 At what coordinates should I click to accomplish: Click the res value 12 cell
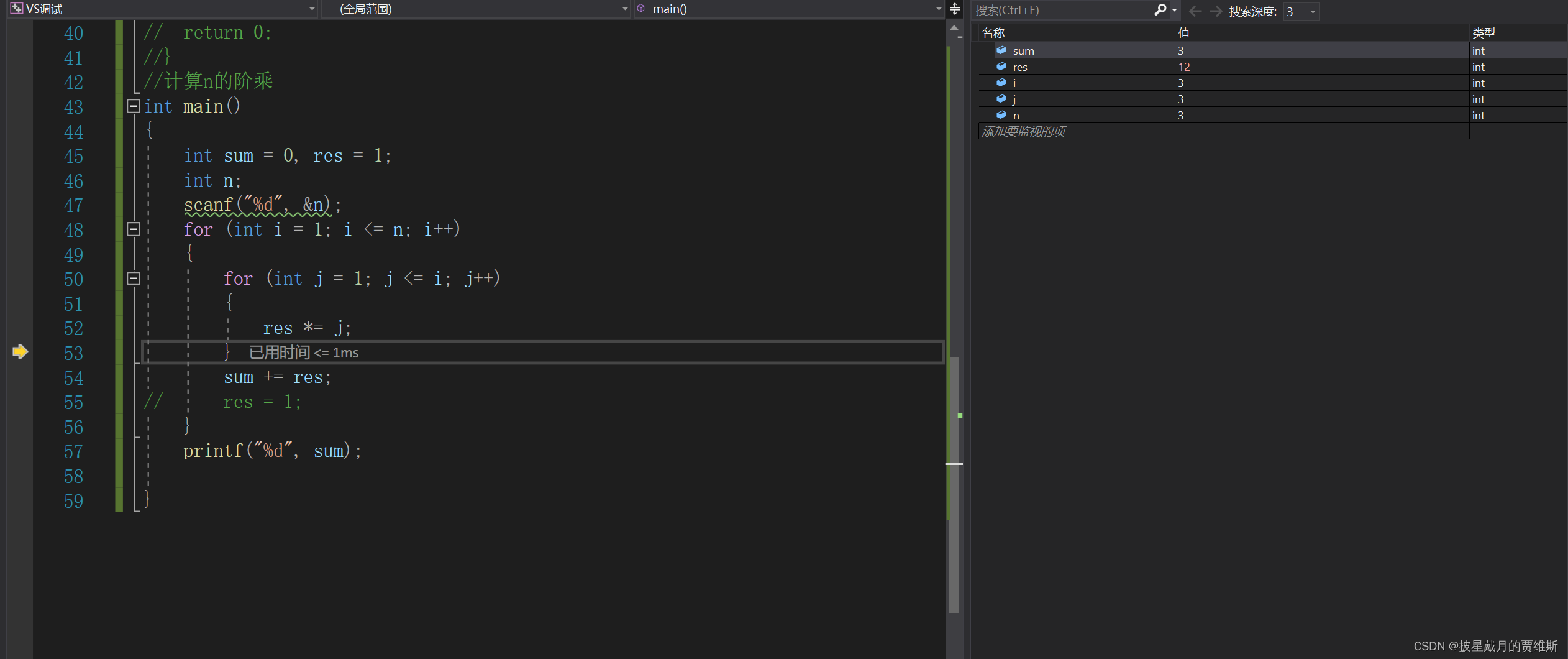(1321, 67)
